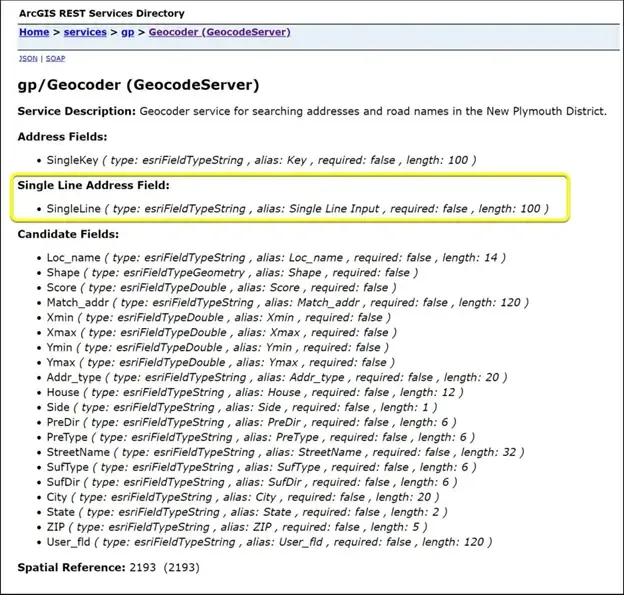View the service as JSON

click(28, 59)
